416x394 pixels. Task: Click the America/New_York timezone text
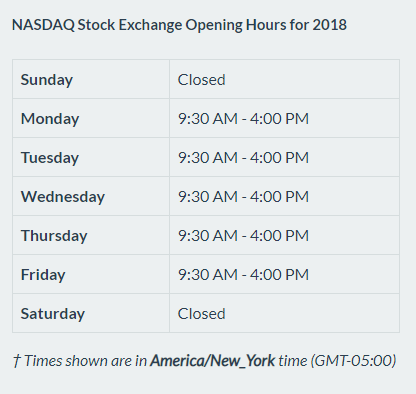[213, 361]
